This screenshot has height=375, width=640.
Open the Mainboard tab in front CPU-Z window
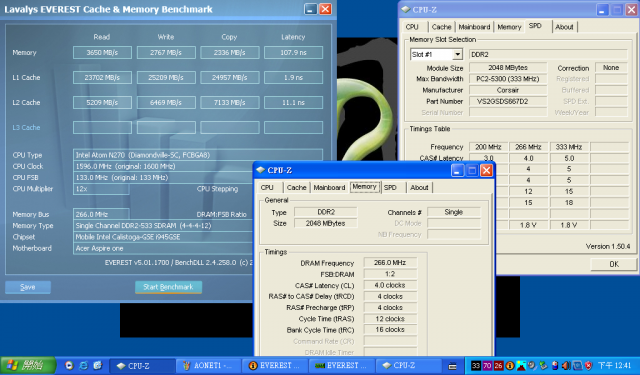pos(329,187)
